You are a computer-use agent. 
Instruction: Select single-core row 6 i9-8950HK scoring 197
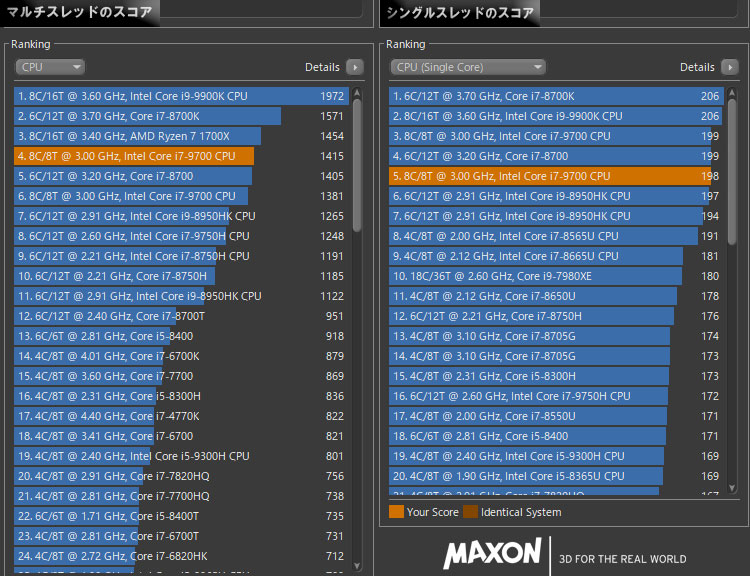tap(556, 196)
